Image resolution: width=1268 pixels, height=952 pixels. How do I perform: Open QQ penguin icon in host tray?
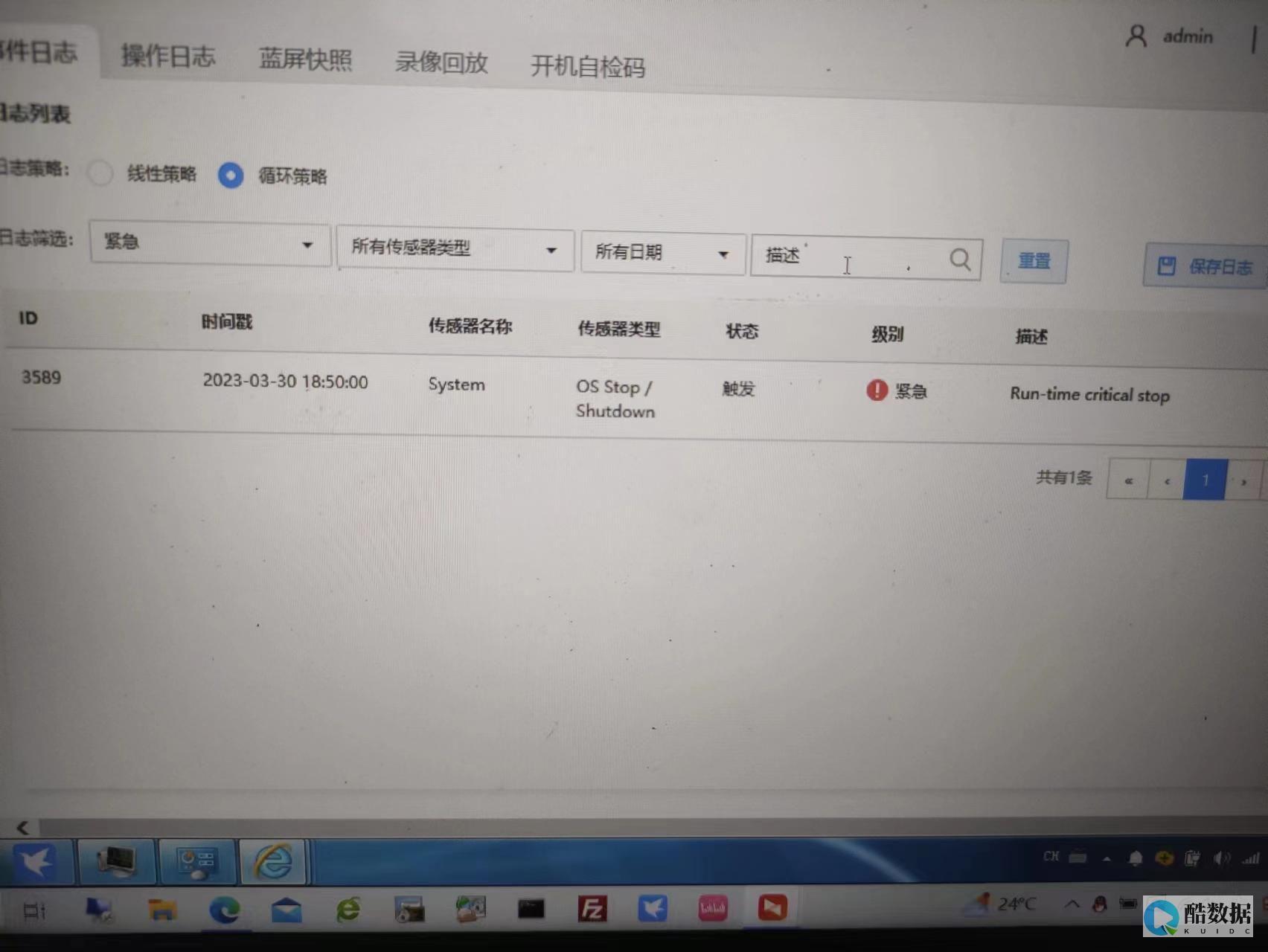(x=1099, y=904)
